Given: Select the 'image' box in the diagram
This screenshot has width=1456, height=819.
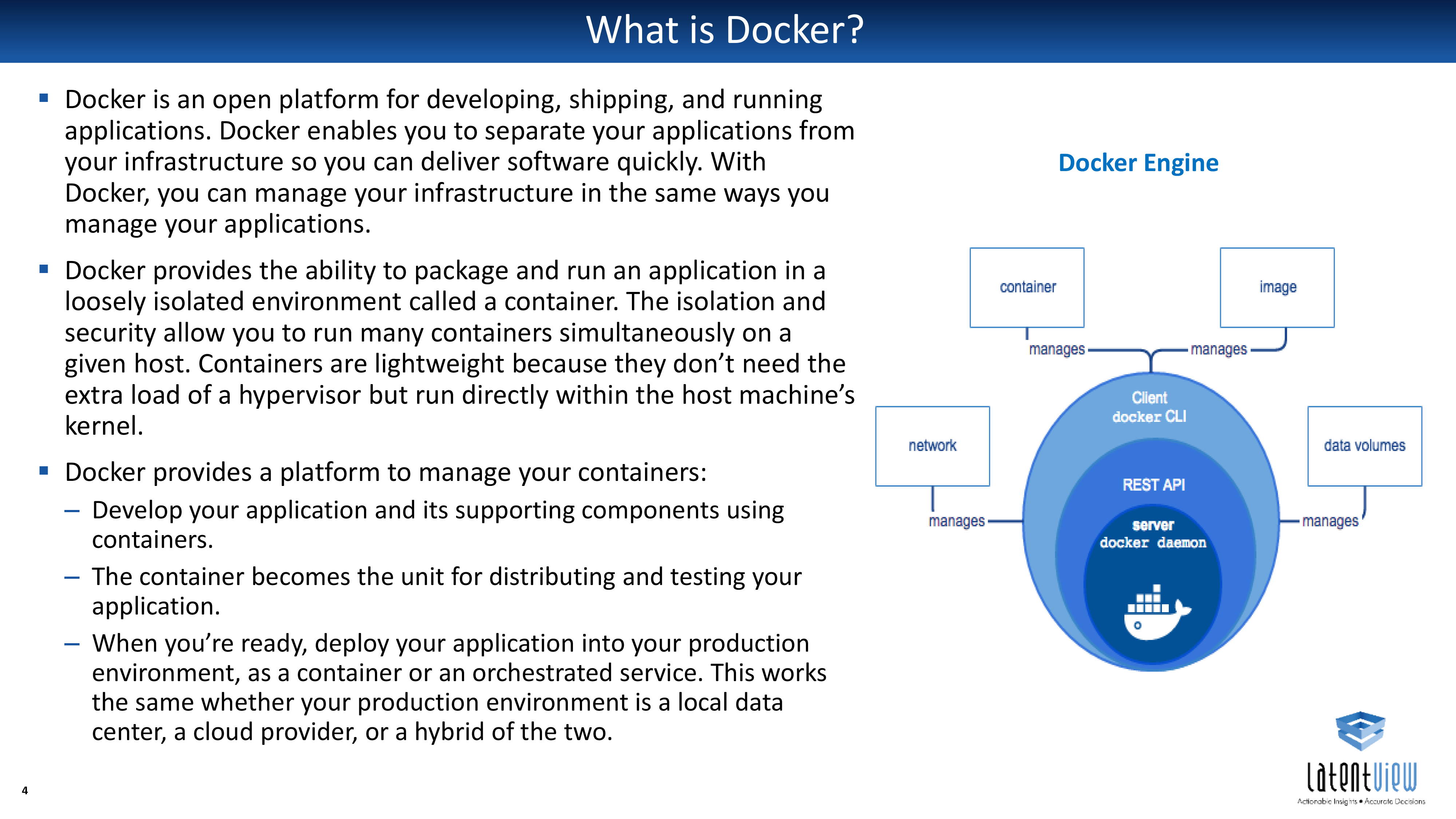Looking at the screenshot, I should pyautogui.click(x=1277, y=288).
